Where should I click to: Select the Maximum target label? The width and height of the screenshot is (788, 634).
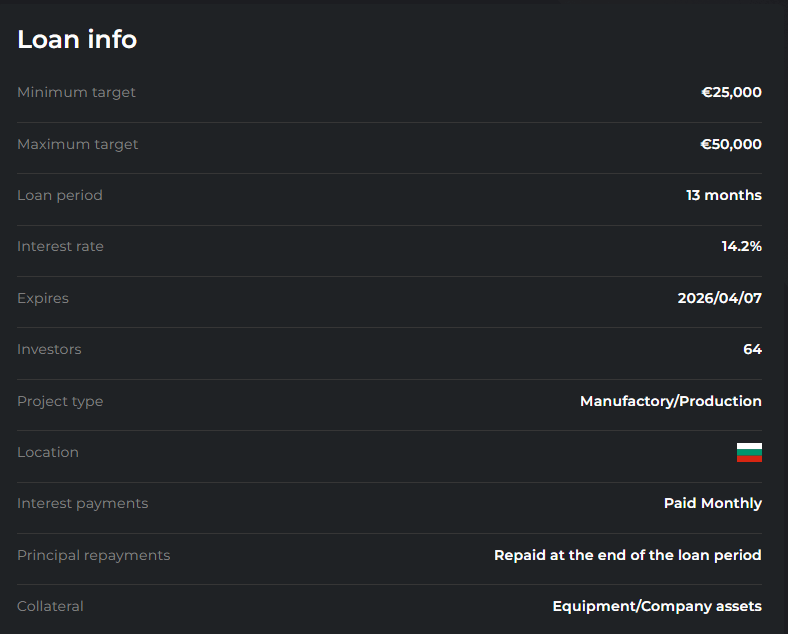(x=78, y=144)
